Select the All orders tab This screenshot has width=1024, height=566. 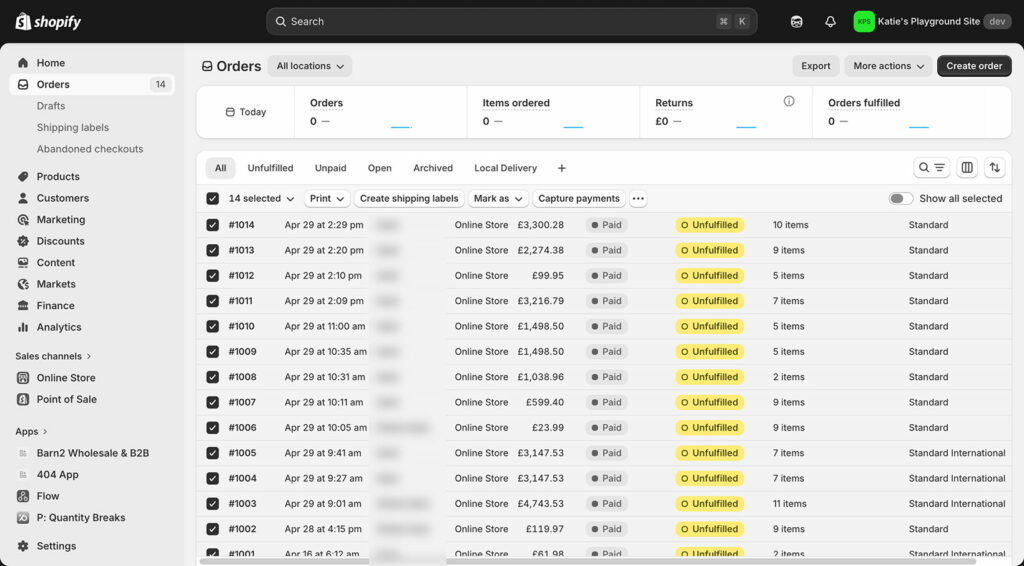(x=221, y=168)
